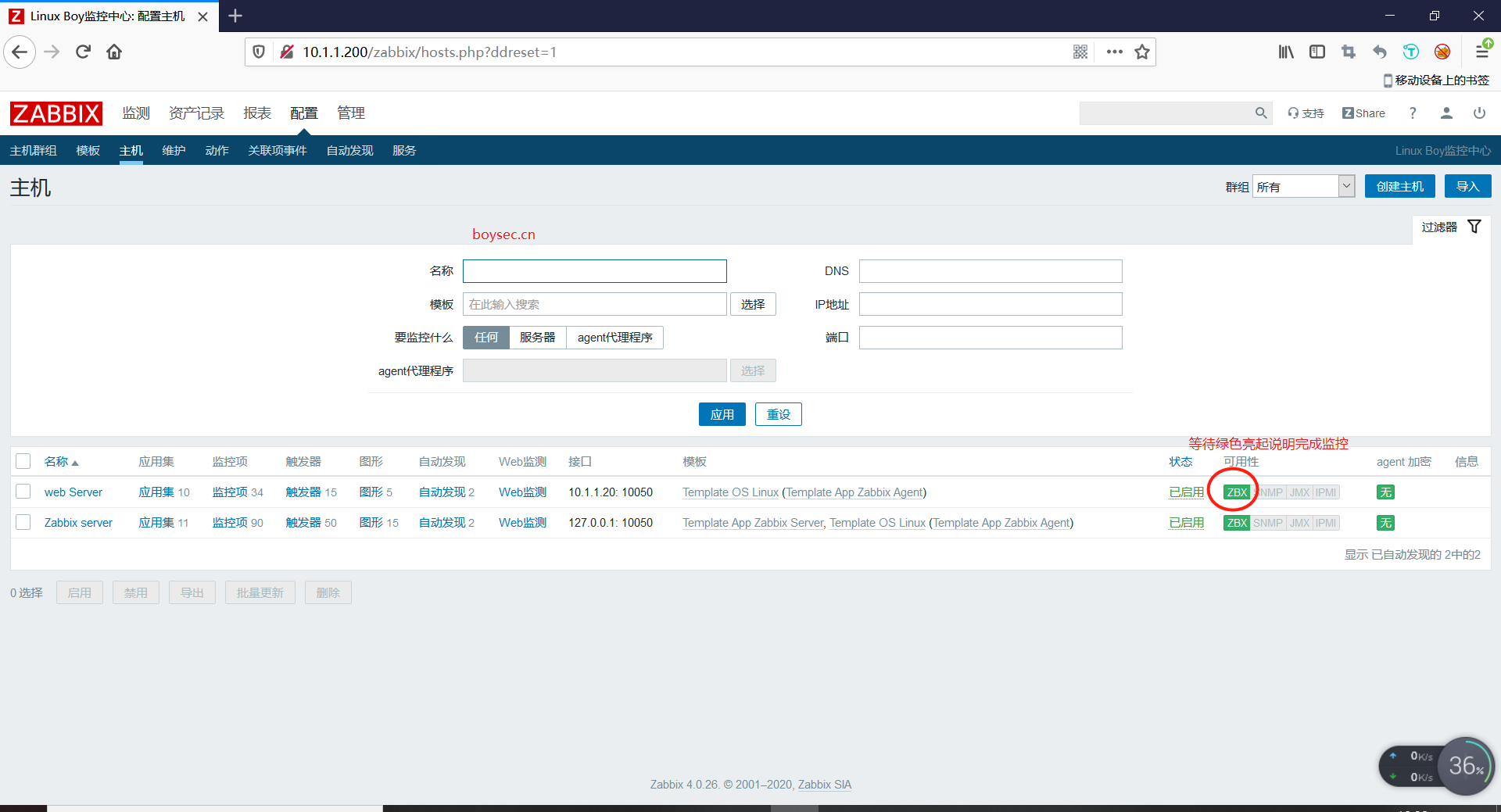Open the browser home page
The width and height of the screenshot is (1501, 812).
(114, 52)
